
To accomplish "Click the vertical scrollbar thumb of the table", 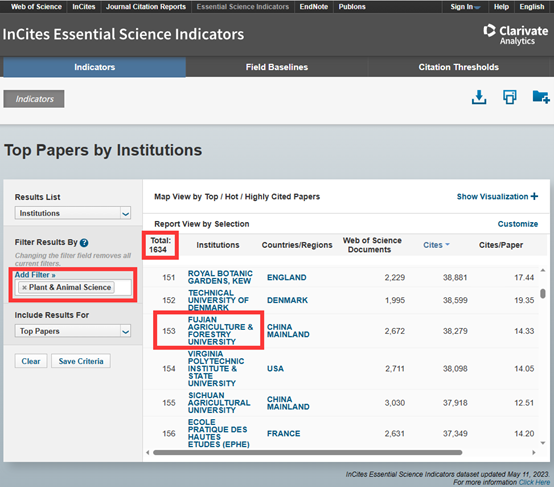I will click(x=543, y=293).
